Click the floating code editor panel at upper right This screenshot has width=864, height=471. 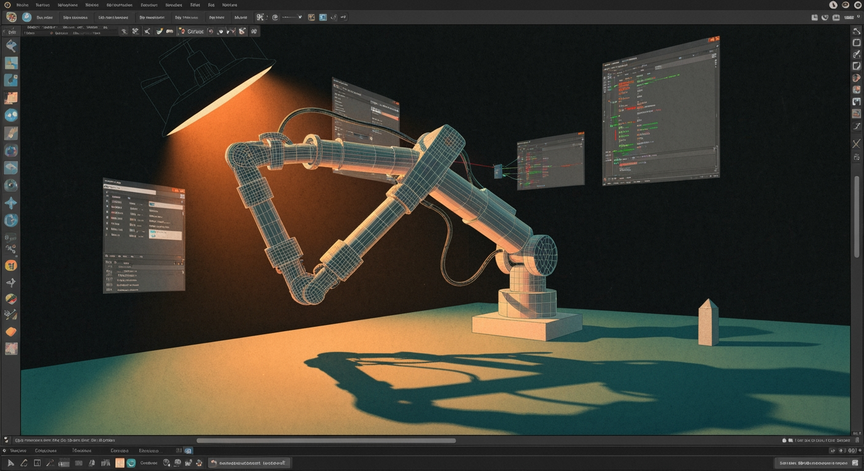pyautogui.click(x=661, y=111)
